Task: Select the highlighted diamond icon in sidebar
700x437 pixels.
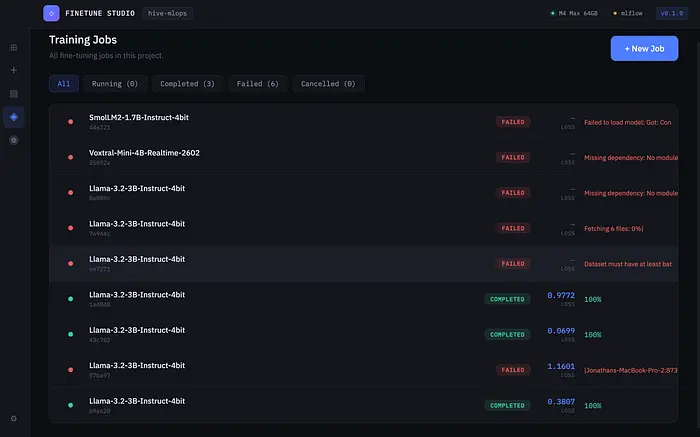Action: tap(13, 117)
